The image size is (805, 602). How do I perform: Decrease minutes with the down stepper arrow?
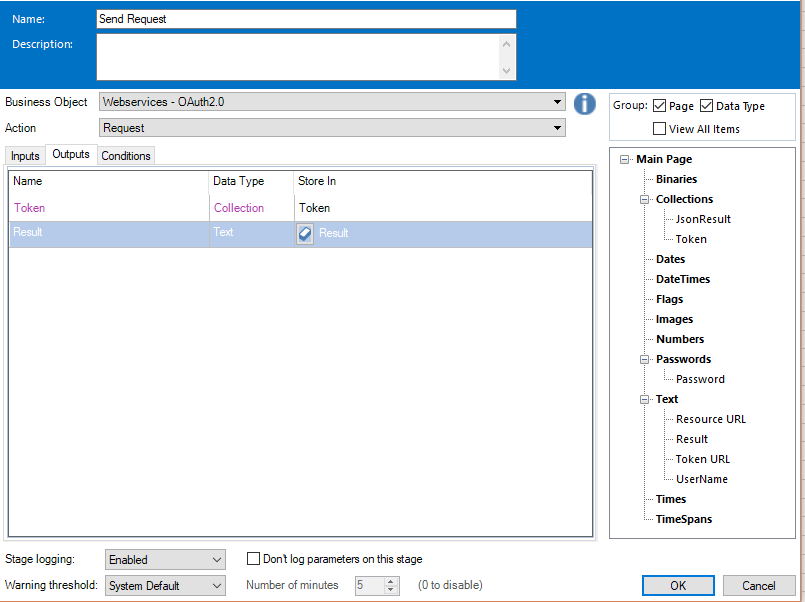(x=391, y=589)
